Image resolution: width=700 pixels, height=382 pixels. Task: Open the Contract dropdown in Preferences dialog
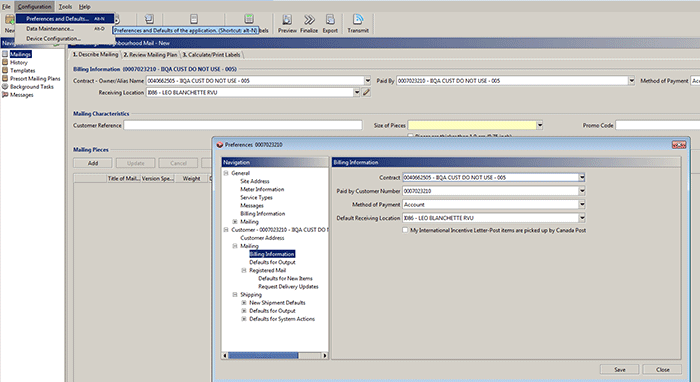pyautogui.click(x=582, y=178)
